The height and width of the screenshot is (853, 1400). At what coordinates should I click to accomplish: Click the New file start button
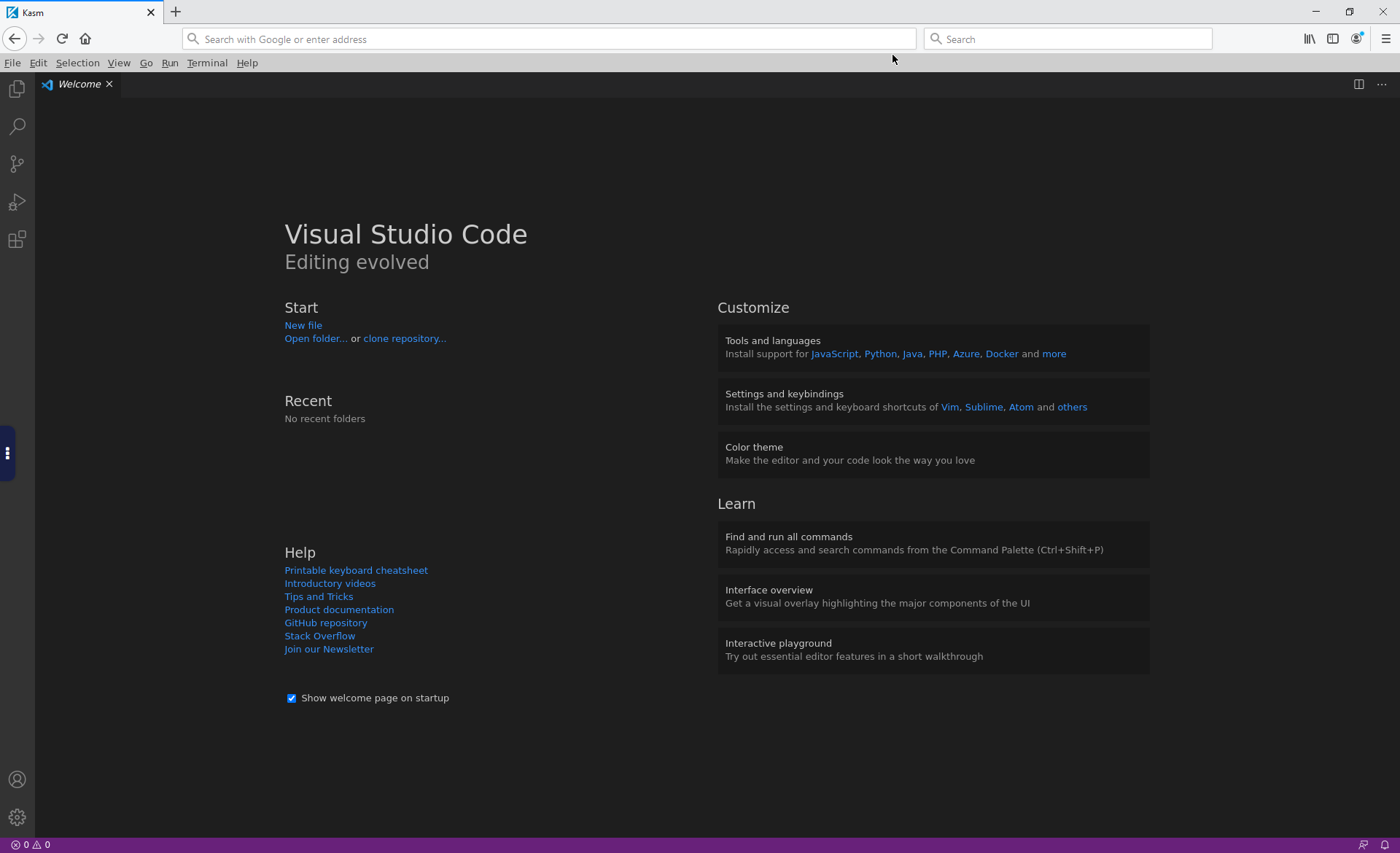(302, 325)
